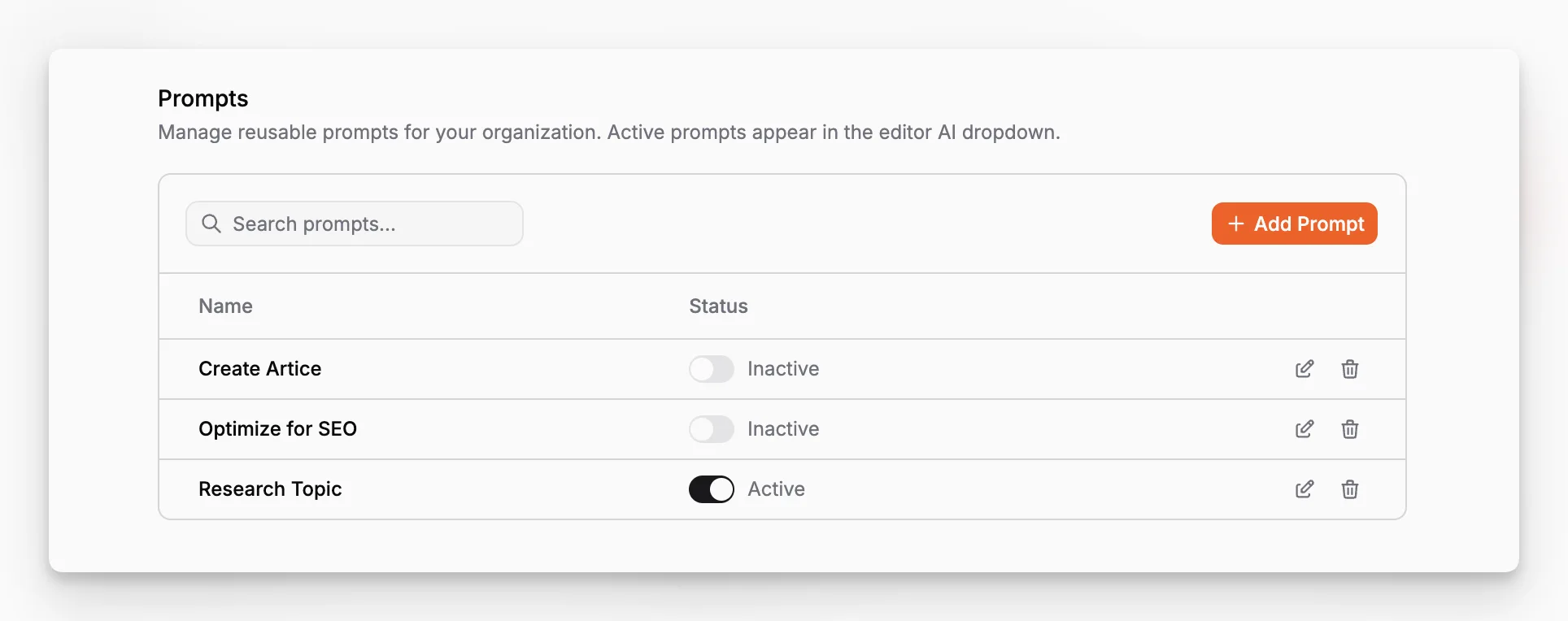Screen dimensions: 1568x621
Task: Click the Status column header
Action: pyautogui.click(x=719, y=306)
